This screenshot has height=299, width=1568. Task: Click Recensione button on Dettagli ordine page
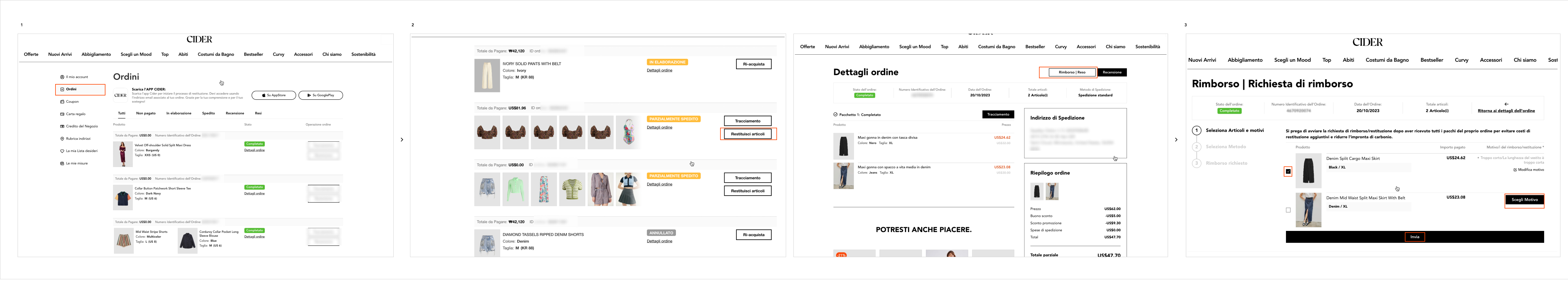[1112, 72]
